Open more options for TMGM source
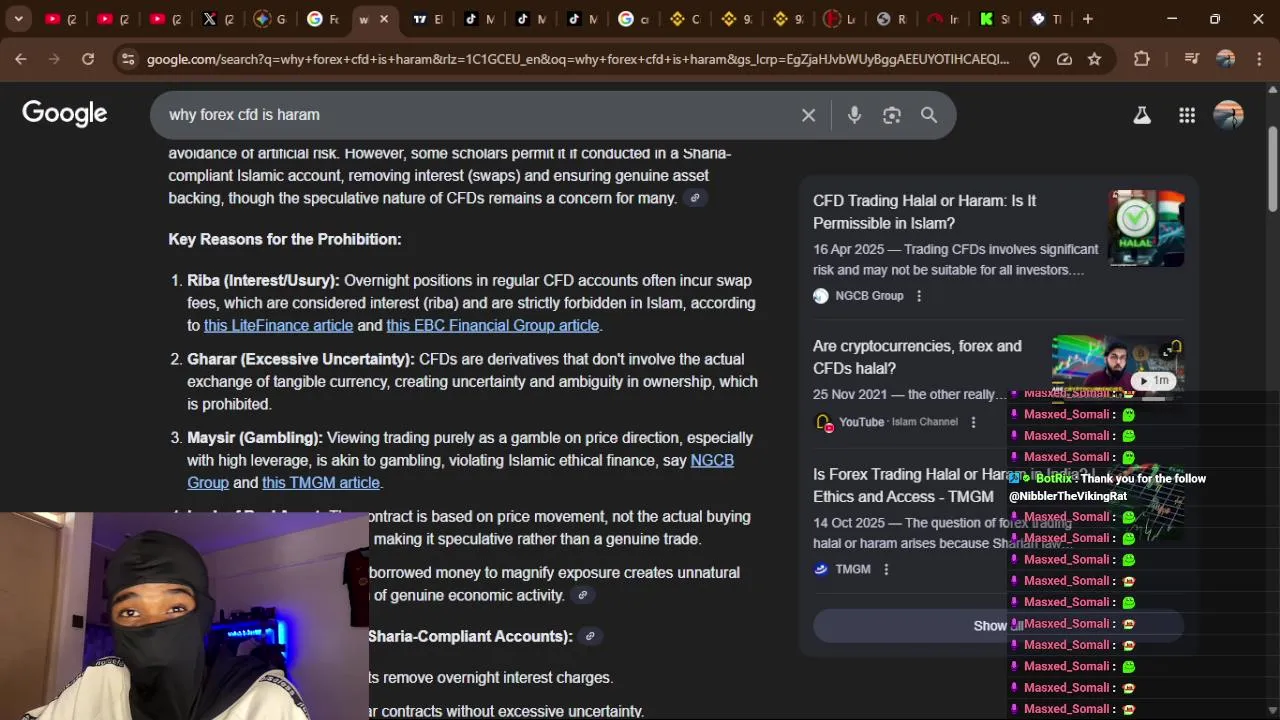Viewport: 1280px width, 720px height. tap(886, 569)
